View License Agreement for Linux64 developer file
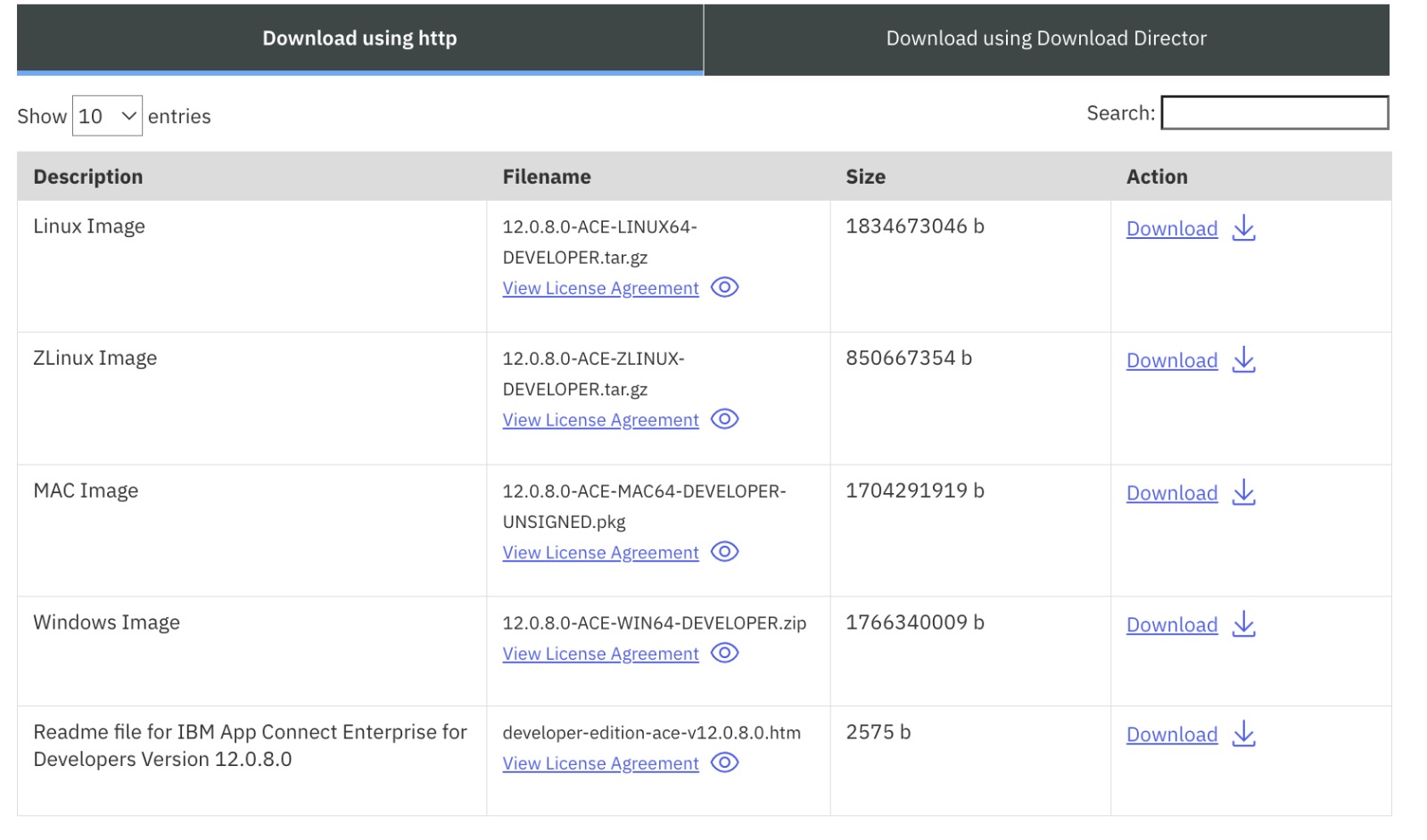Viewport: 1427px width, 840px height. [x=600, y=288]
